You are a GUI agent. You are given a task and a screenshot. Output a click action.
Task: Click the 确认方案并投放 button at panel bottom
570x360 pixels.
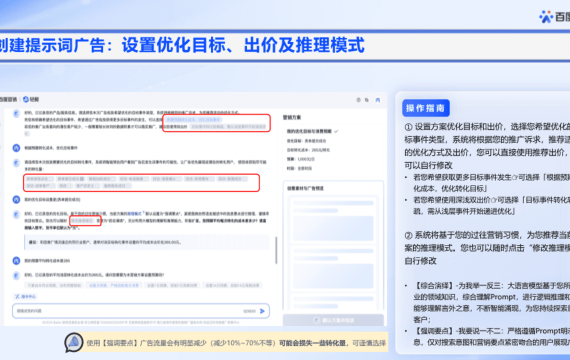(333, 320)
